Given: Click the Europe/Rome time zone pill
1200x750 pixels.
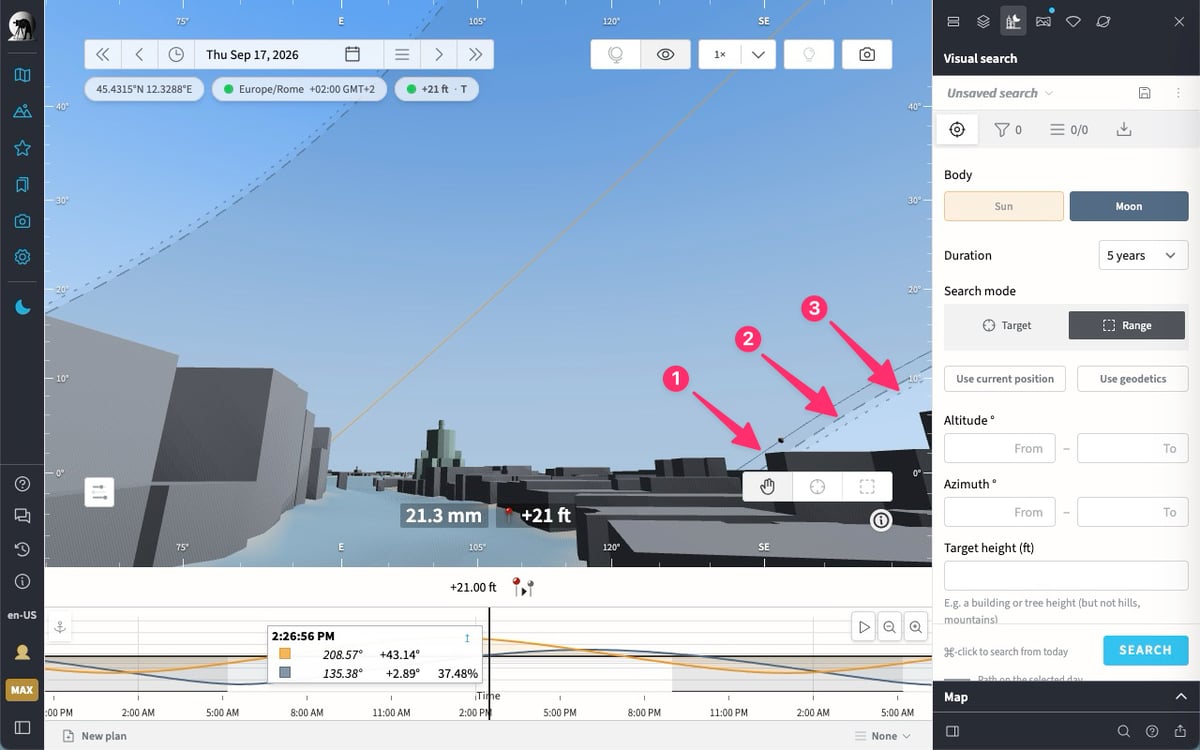Looking at the screenshot, I should point(299,89).
